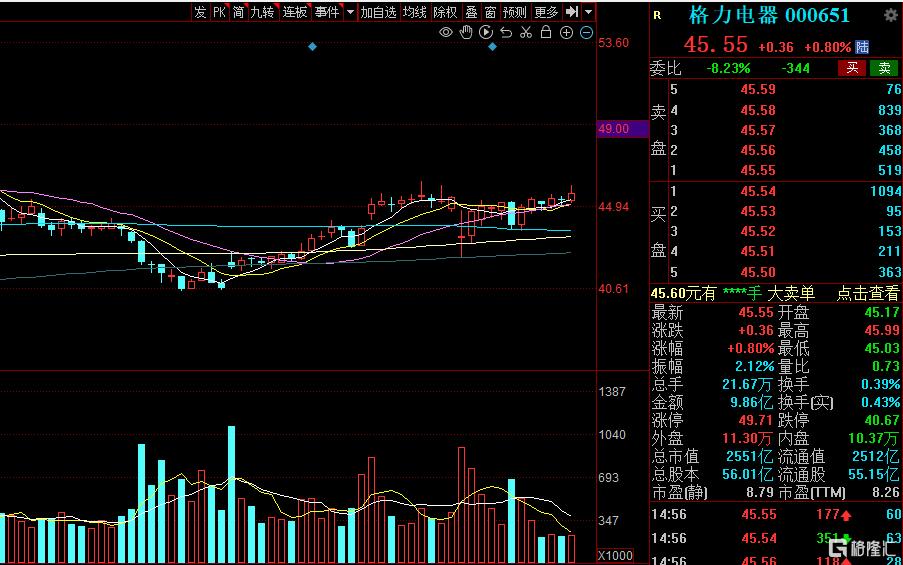The height and width of the screenshot is (565, 903).
Task: Toggle the chart lock icon
Action: (x=546, y=32)
